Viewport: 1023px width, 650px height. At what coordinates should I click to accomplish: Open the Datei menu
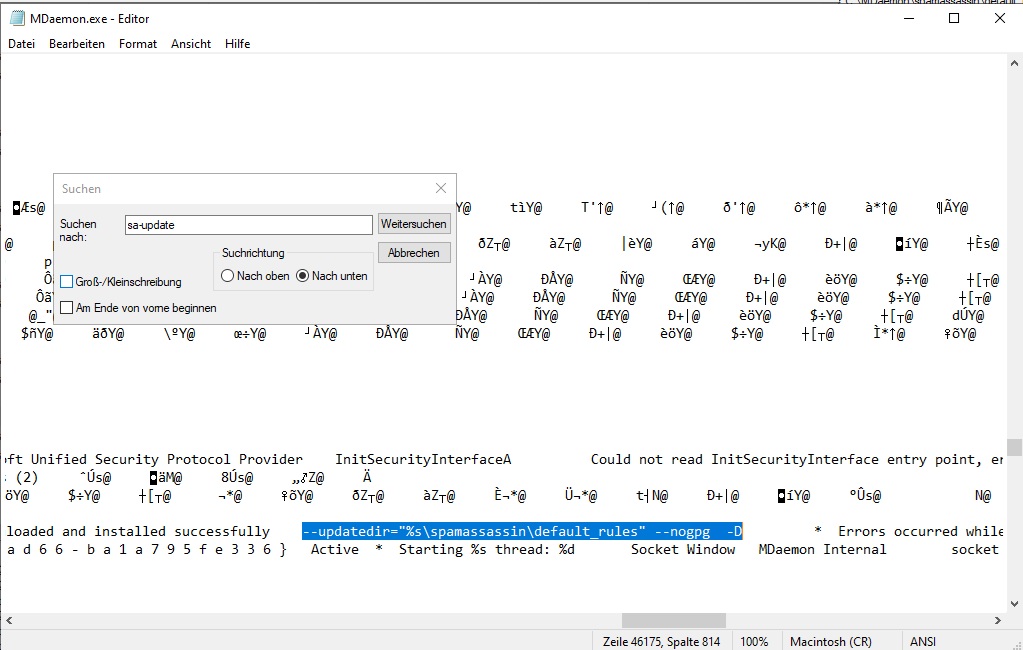[x=21, y=44]
